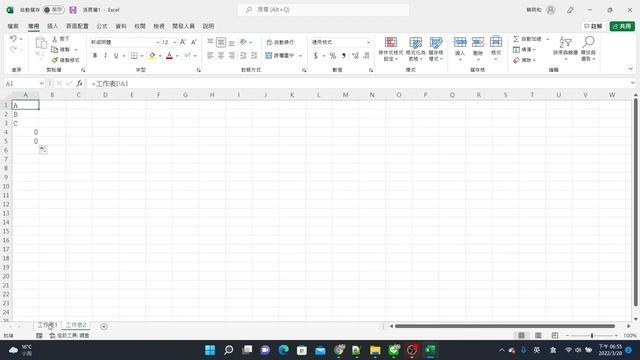
Task: Apply the red font color A
Action: 169,56
